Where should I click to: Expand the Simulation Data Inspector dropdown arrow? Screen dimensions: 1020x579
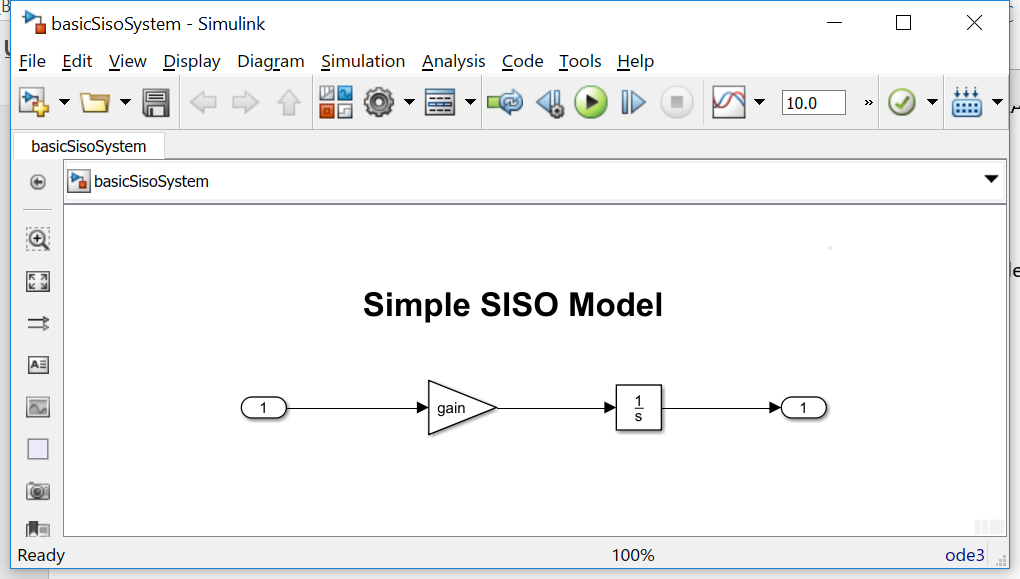pyautogui.click(x=759, y=102)
